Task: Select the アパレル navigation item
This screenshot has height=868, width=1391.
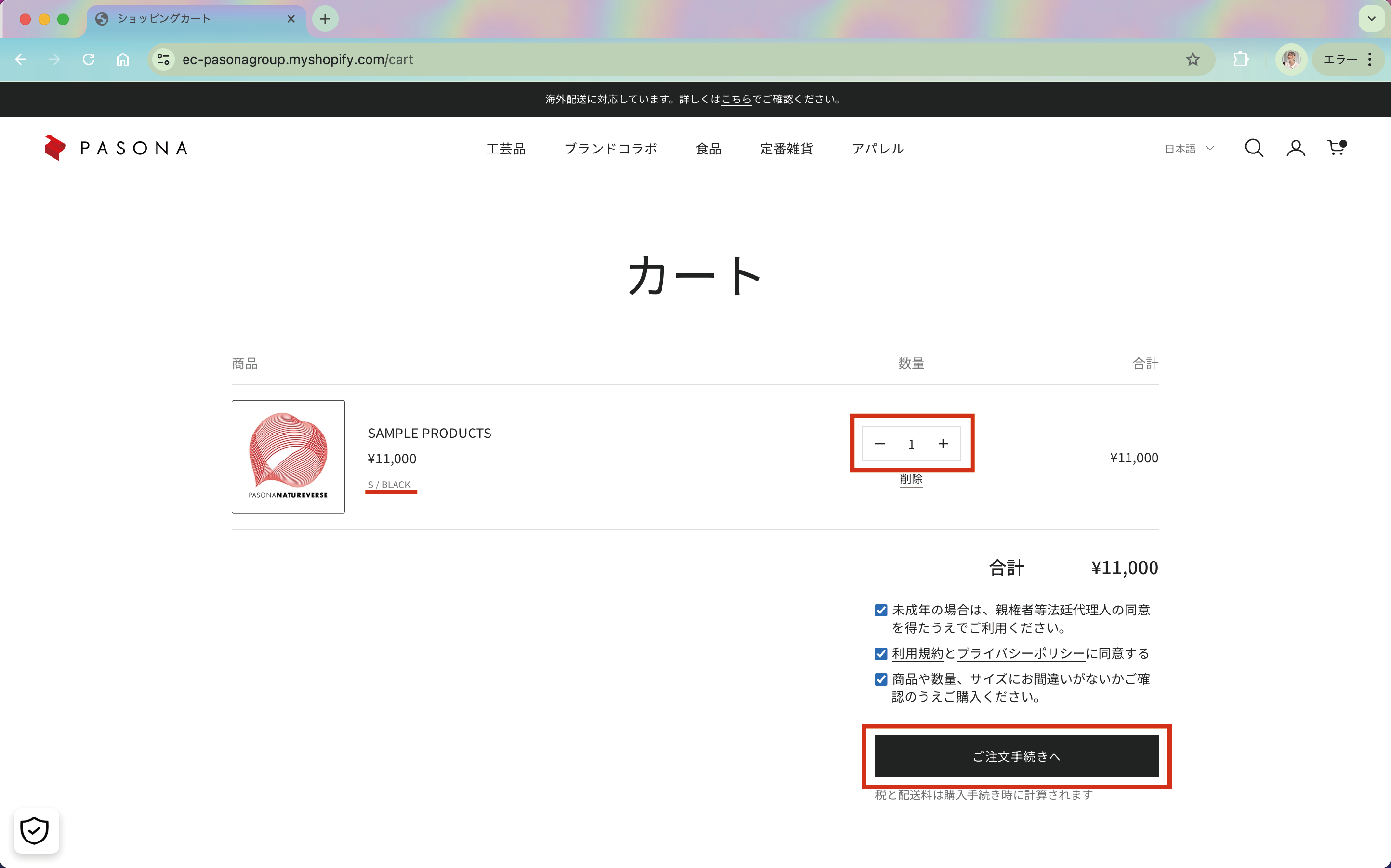Action: coord(877,149)
